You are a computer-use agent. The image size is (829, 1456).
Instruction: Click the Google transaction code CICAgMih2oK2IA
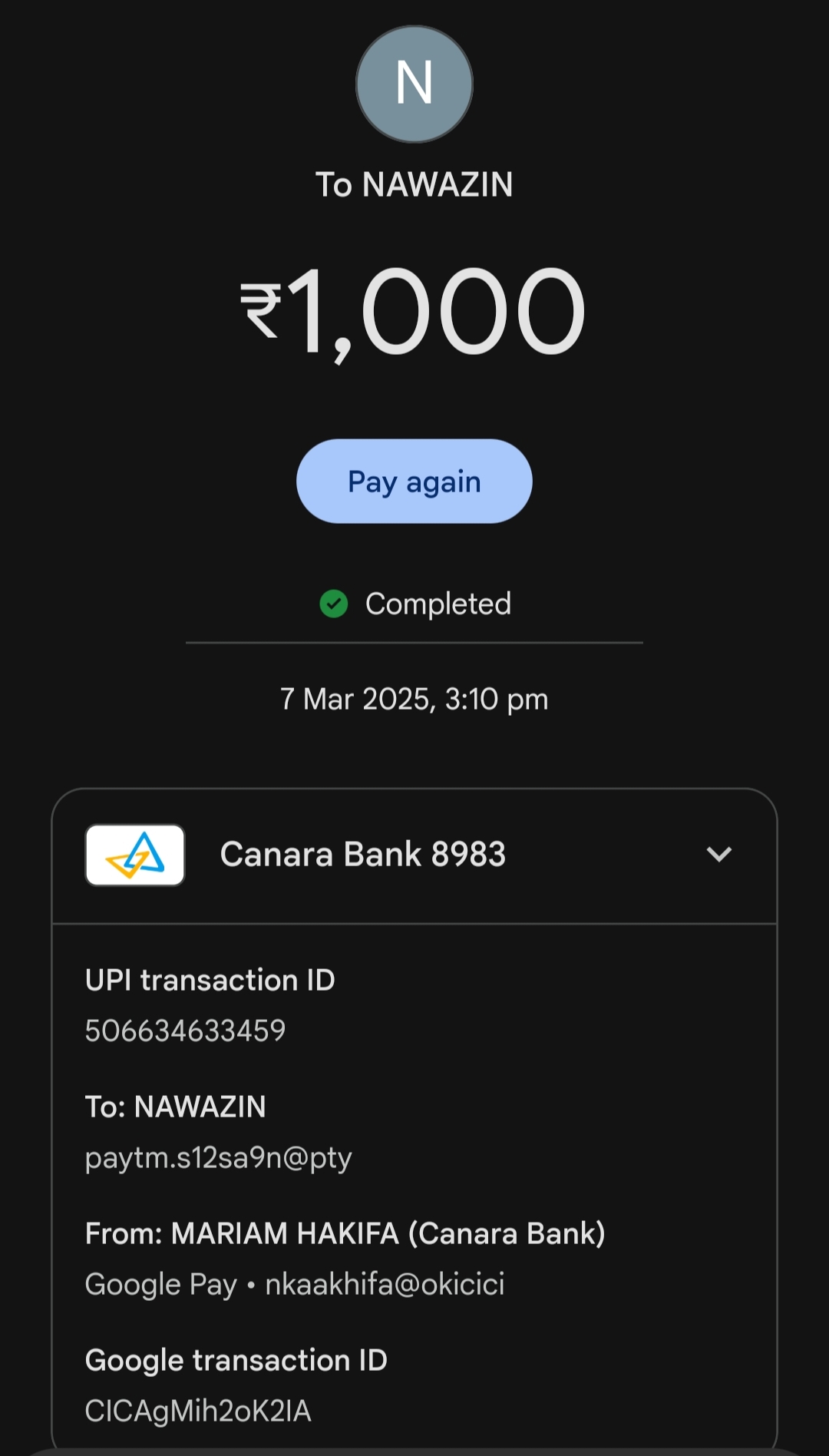(198, 1411)
